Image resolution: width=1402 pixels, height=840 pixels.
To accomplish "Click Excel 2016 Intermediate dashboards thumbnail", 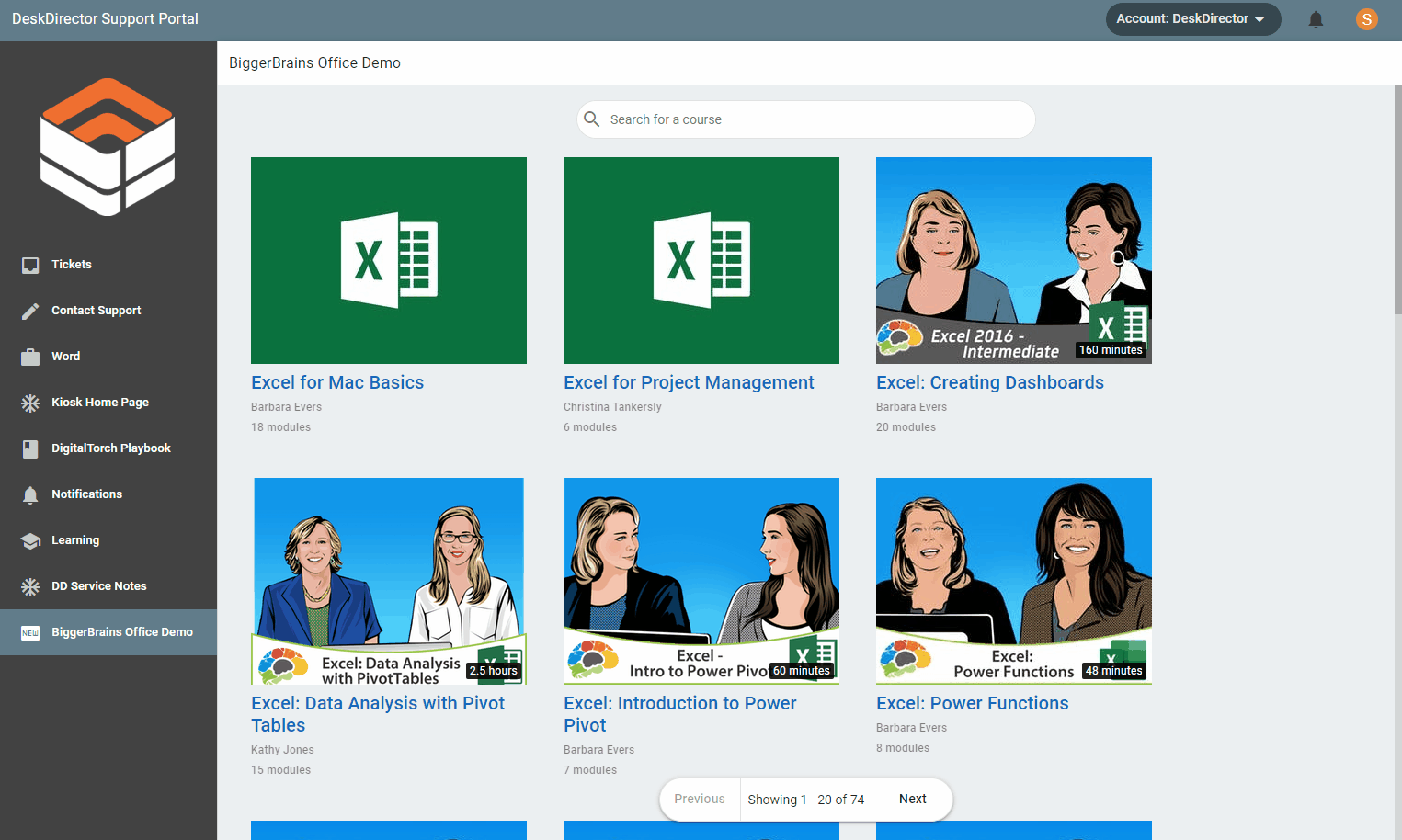I will point(1014,260).
